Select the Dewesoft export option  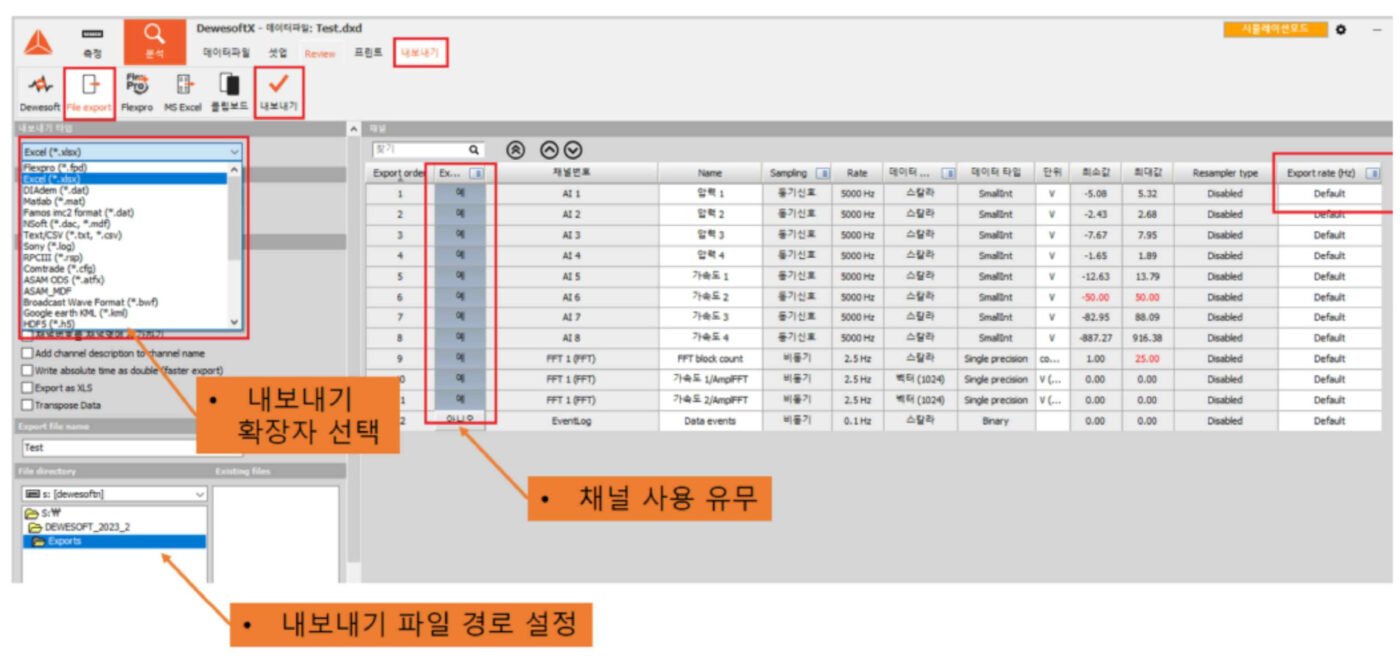coord(40,93)
